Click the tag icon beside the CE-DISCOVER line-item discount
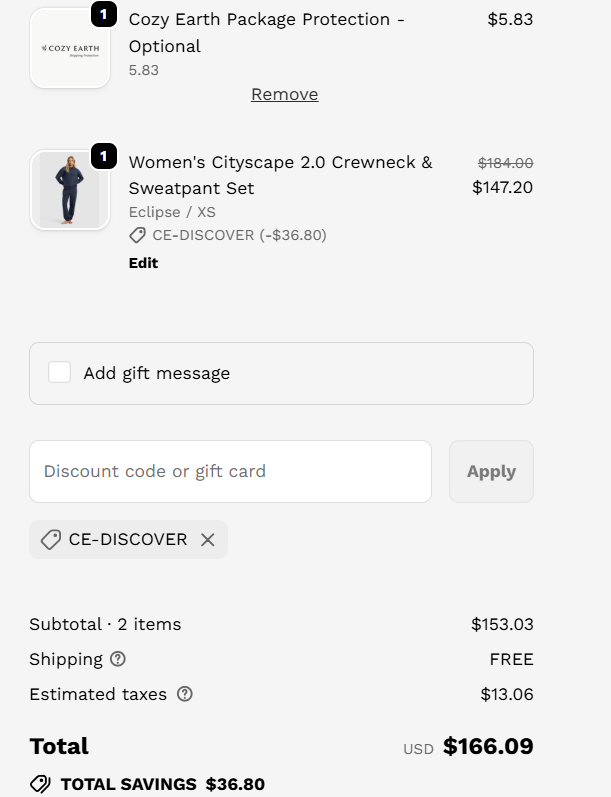611x797 pixels. 138,235
